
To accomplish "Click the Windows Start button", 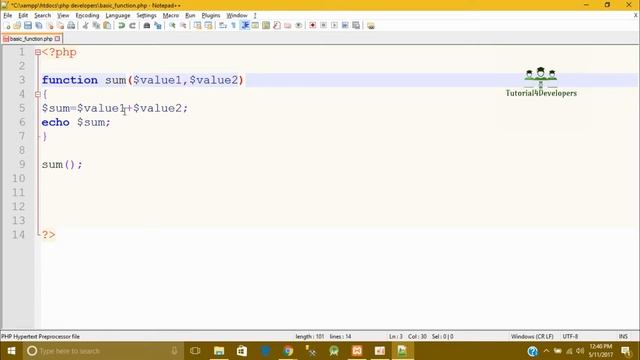I will [11, 351].
